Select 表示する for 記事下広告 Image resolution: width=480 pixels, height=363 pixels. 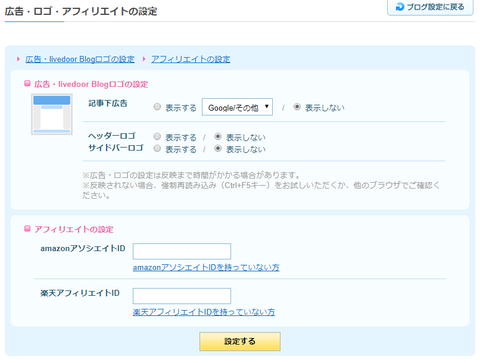[x=157, y=107]
